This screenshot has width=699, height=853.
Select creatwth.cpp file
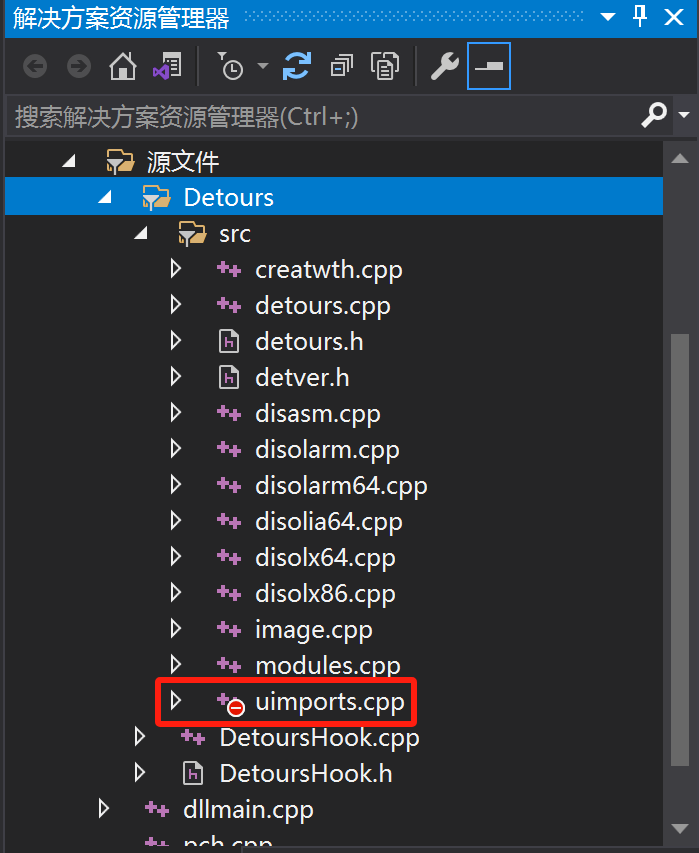pos(329,270)
